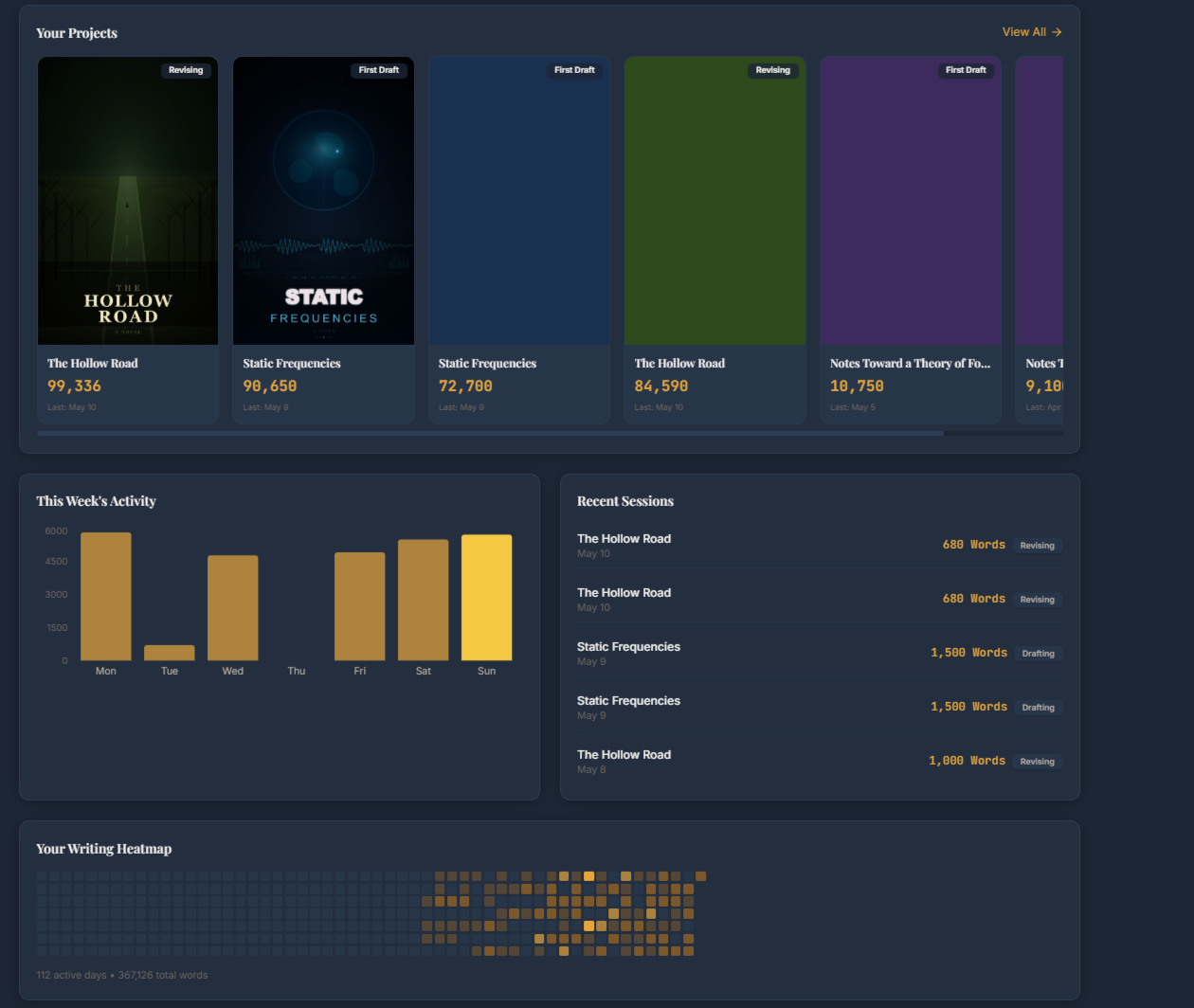This screenshot has width=1194, height=1008.
Task: Open the purple Notes Toward a Theory cover
Action: (x=911, y=201)
